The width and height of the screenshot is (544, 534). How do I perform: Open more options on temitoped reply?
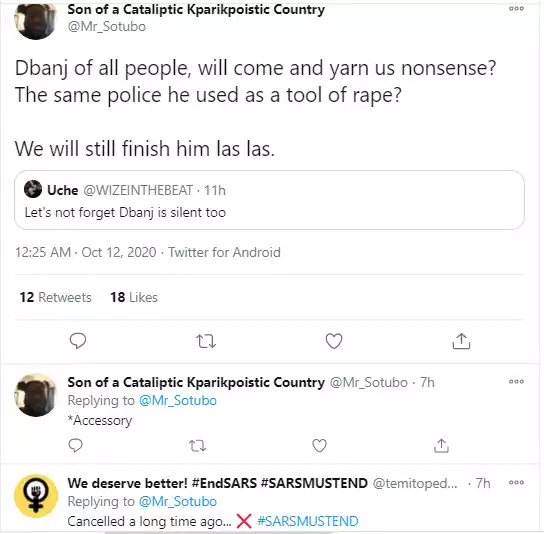(516, 482)
